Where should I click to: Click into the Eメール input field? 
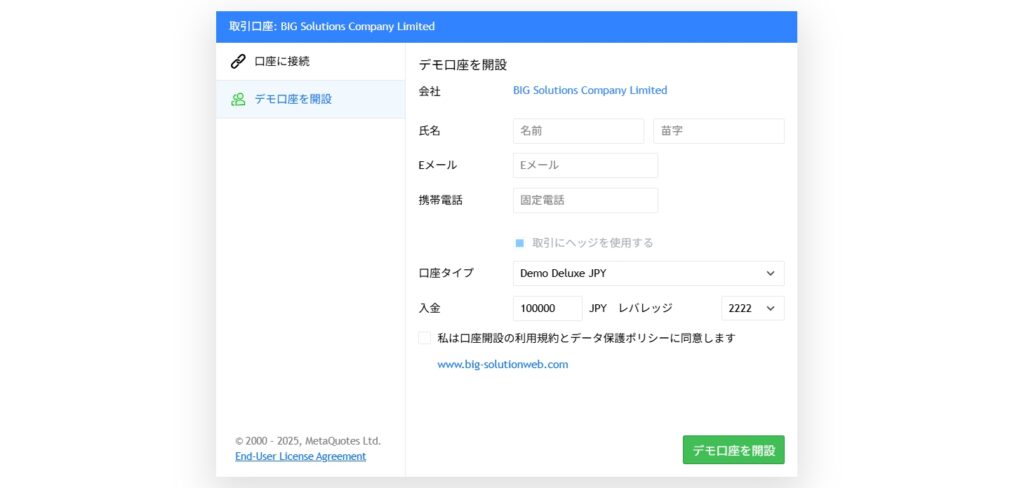(x=585, y=165)
